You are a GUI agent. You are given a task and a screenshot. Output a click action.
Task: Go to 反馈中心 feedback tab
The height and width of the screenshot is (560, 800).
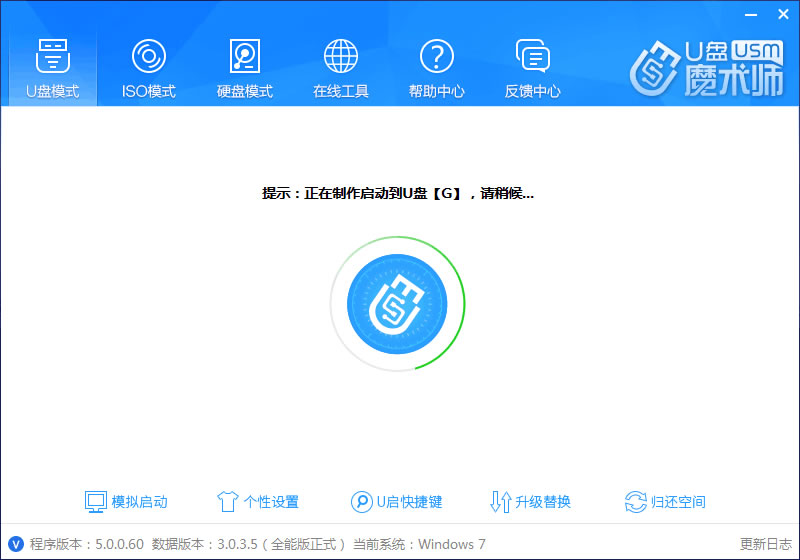coord(532,57)
